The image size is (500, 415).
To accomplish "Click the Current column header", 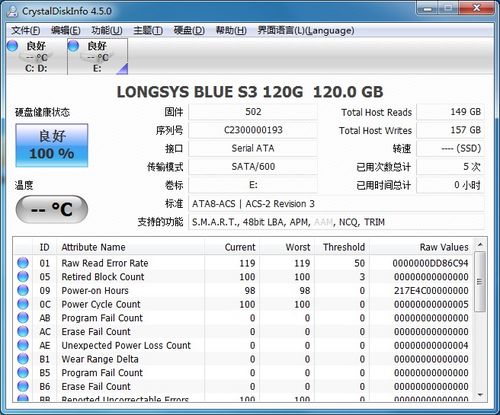I will (232, 247).
